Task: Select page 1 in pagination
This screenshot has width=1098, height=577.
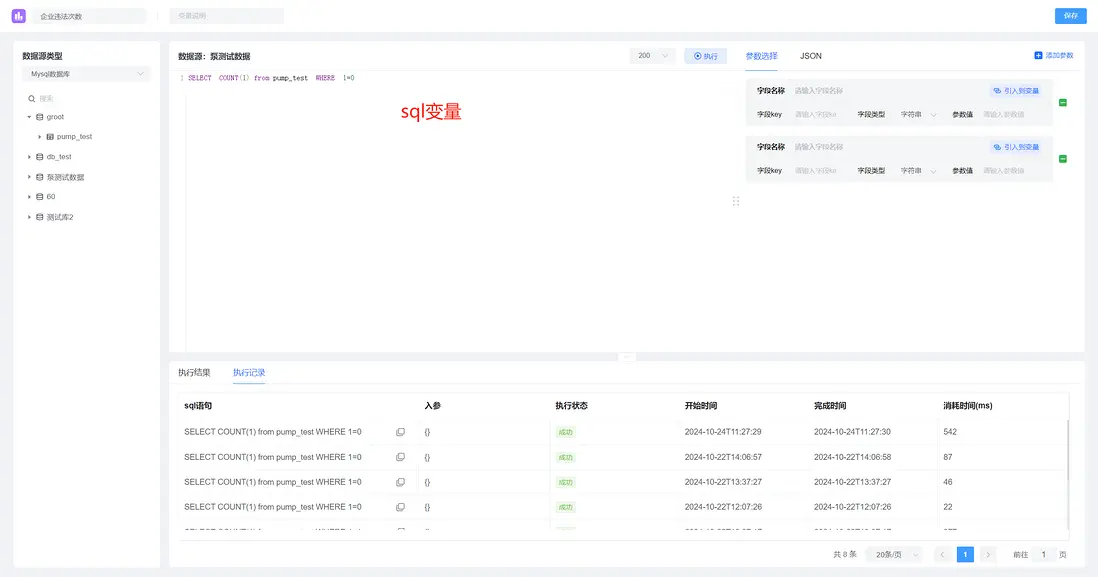Action: click(965, 555)
